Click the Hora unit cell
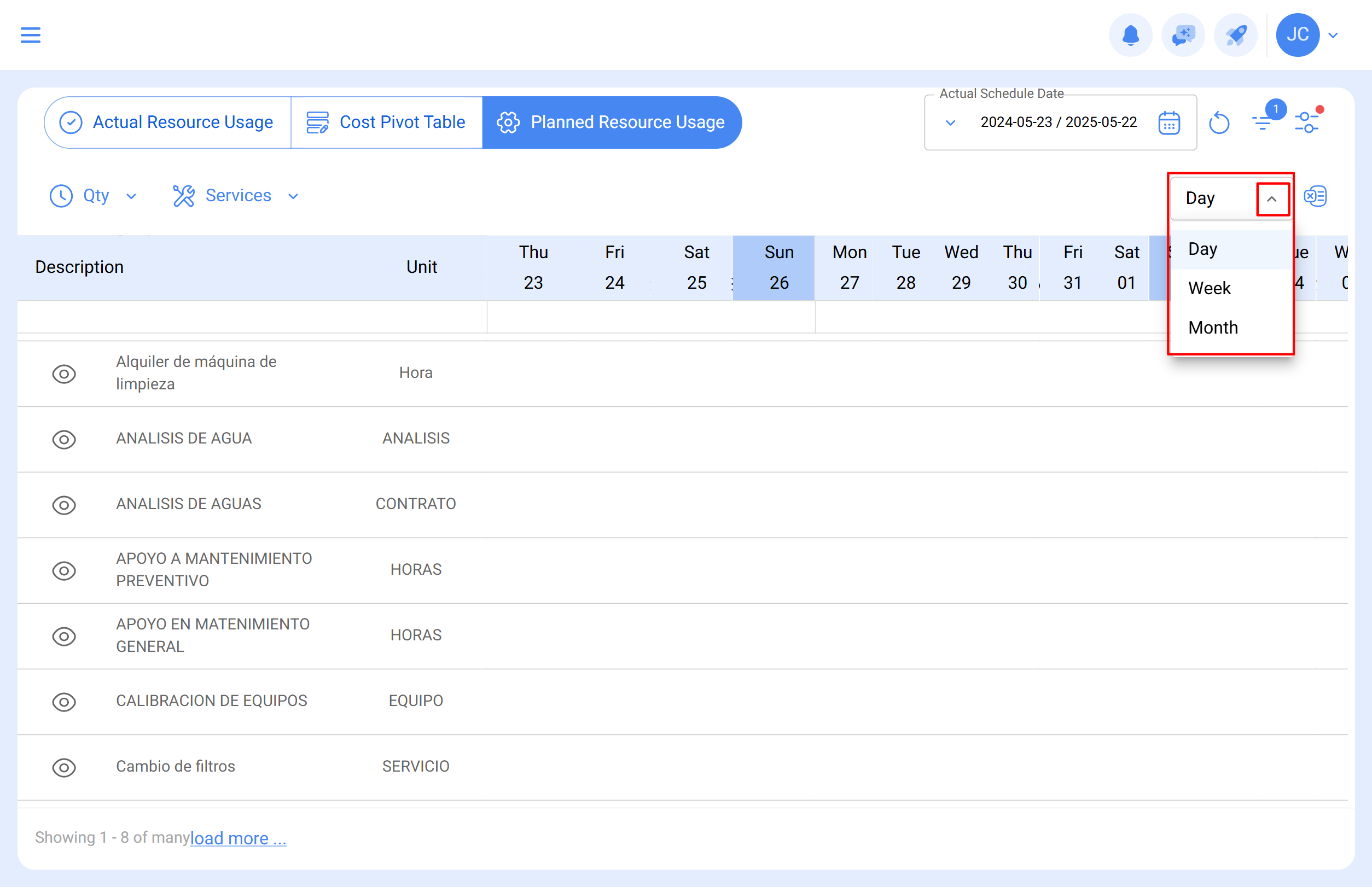This screenshot has width=1372, height=887. (415, 372)
